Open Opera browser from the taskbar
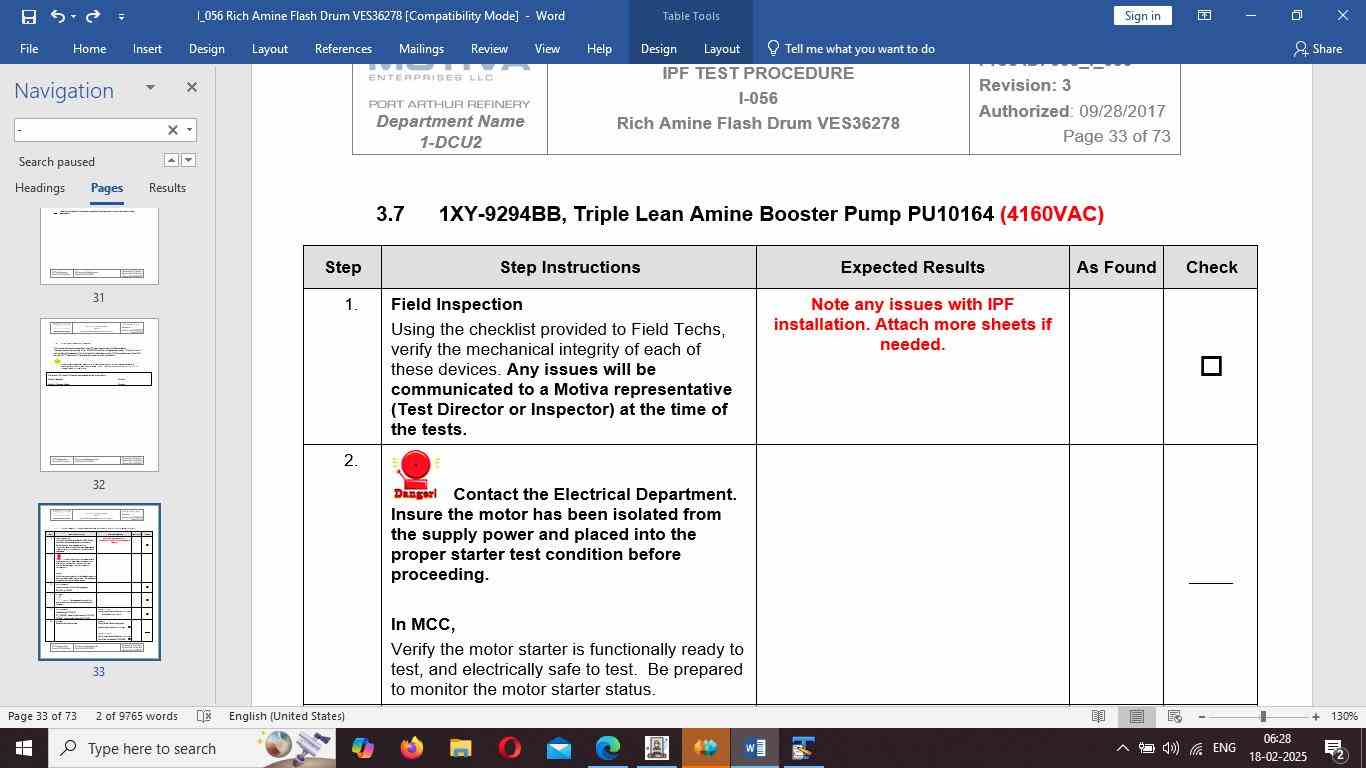This screenshot has height=768, width=1366. [509, 748]
